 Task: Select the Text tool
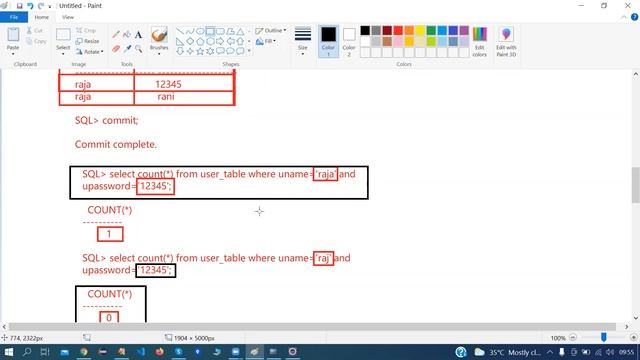click(x=138, y=35)
